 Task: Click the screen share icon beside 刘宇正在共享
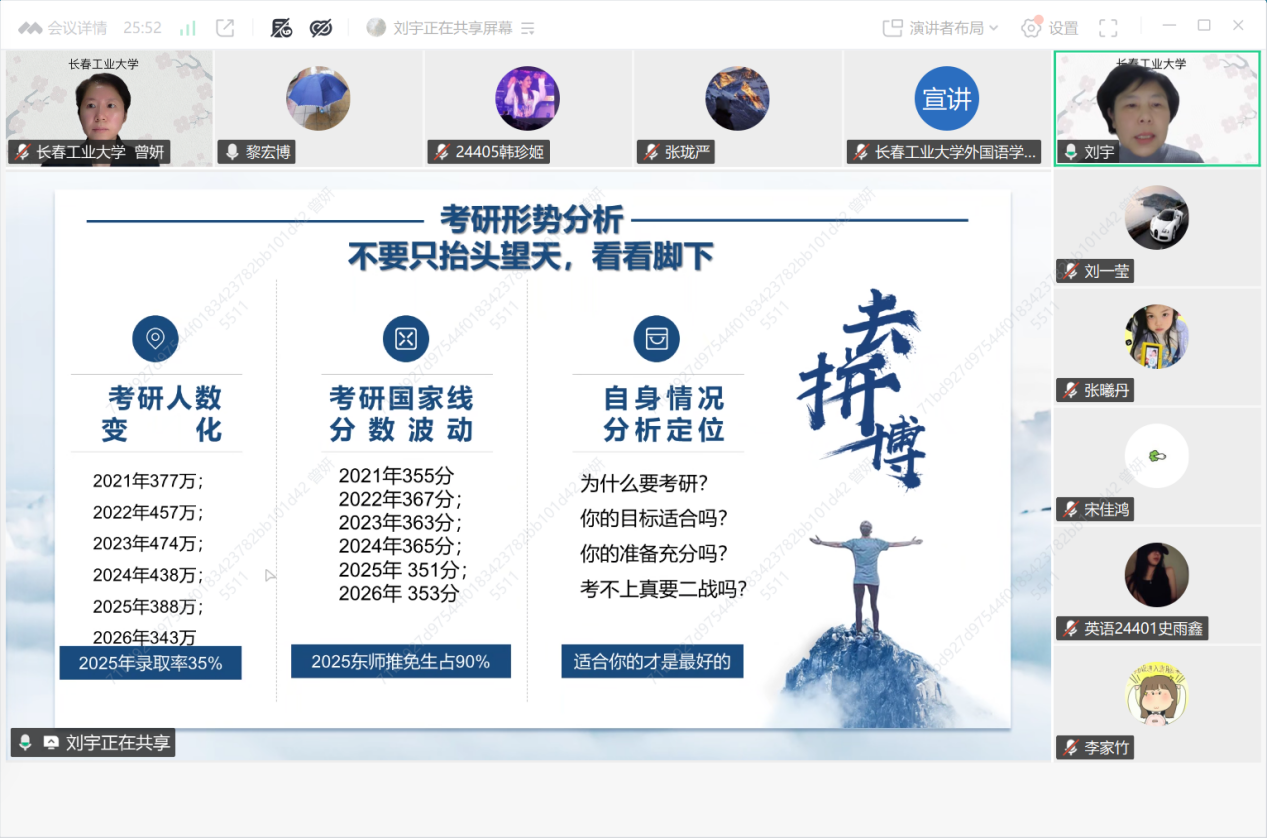50,743
